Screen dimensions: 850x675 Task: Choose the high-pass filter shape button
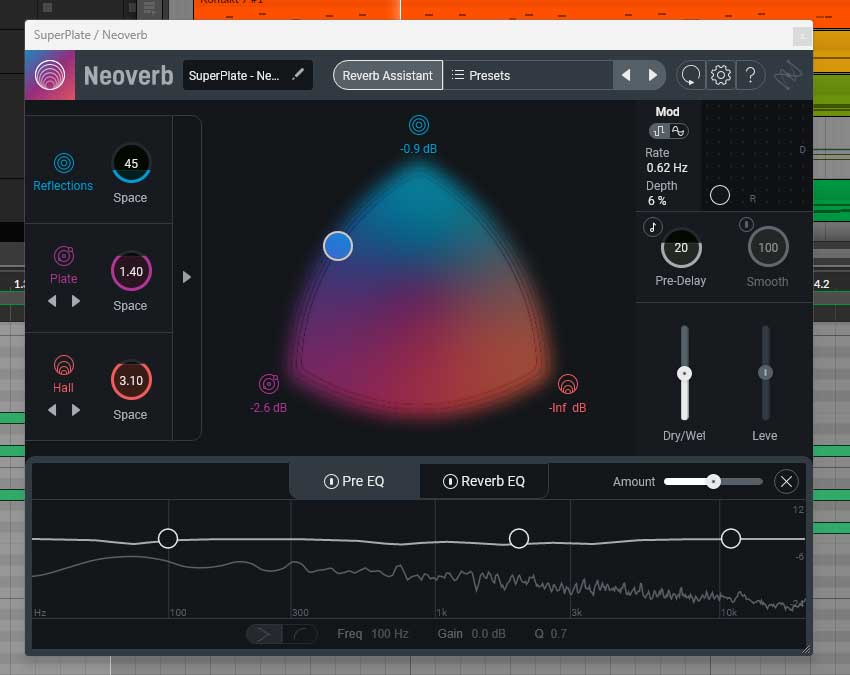[x=264, y=634]
